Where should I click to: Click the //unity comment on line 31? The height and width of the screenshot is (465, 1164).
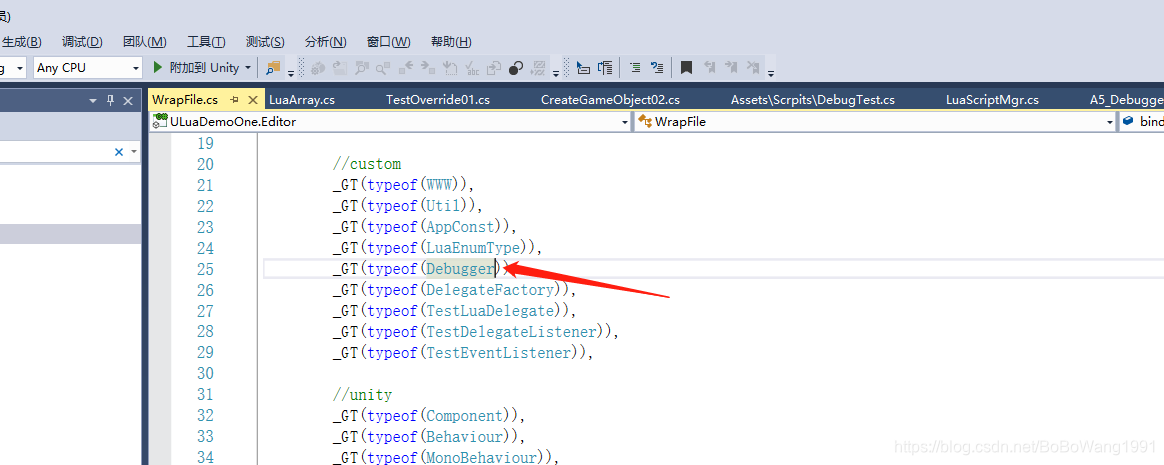coord(362,394)
